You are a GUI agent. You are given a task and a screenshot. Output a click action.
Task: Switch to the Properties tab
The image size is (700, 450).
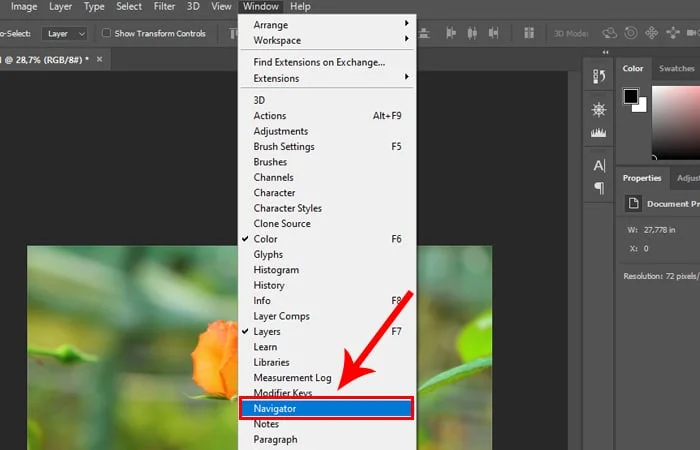point(642,178)
